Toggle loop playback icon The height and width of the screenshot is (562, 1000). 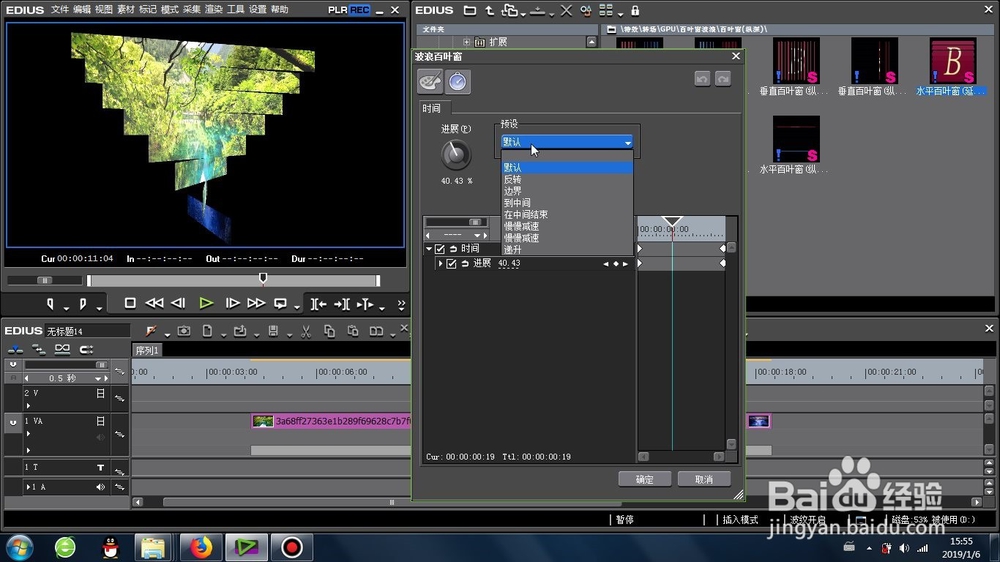[x=280, y=304]
